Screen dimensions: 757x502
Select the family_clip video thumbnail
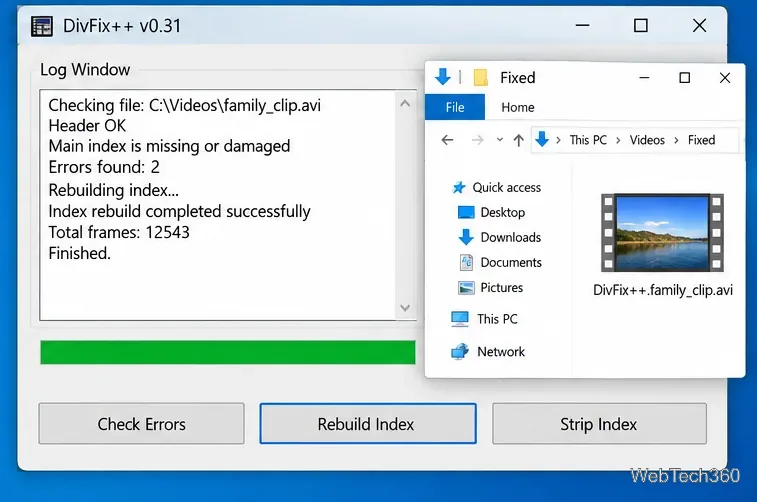tap(662, 233)
